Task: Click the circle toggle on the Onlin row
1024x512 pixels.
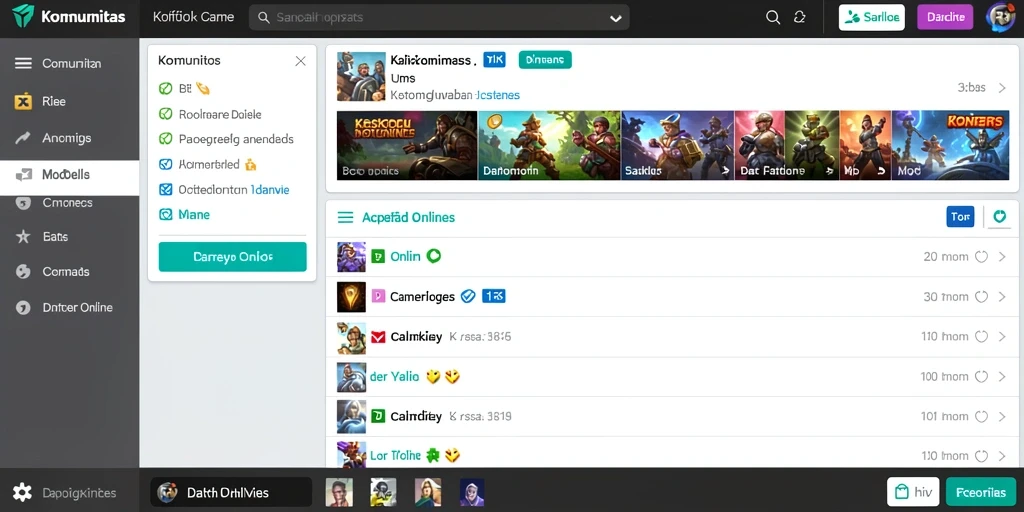Action: point(981,257)
